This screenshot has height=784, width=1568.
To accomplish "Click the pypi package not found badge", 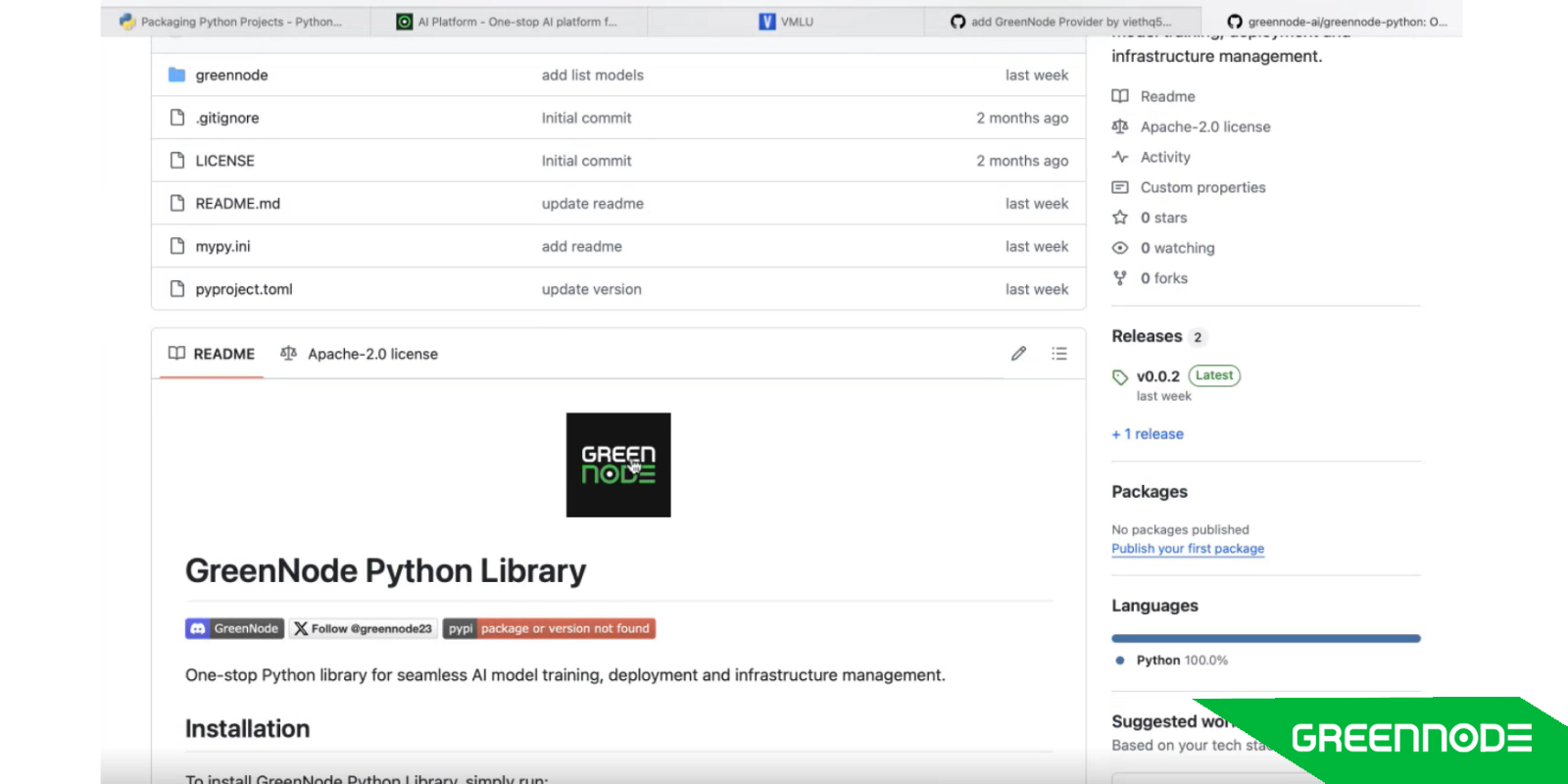I will 549,629.
